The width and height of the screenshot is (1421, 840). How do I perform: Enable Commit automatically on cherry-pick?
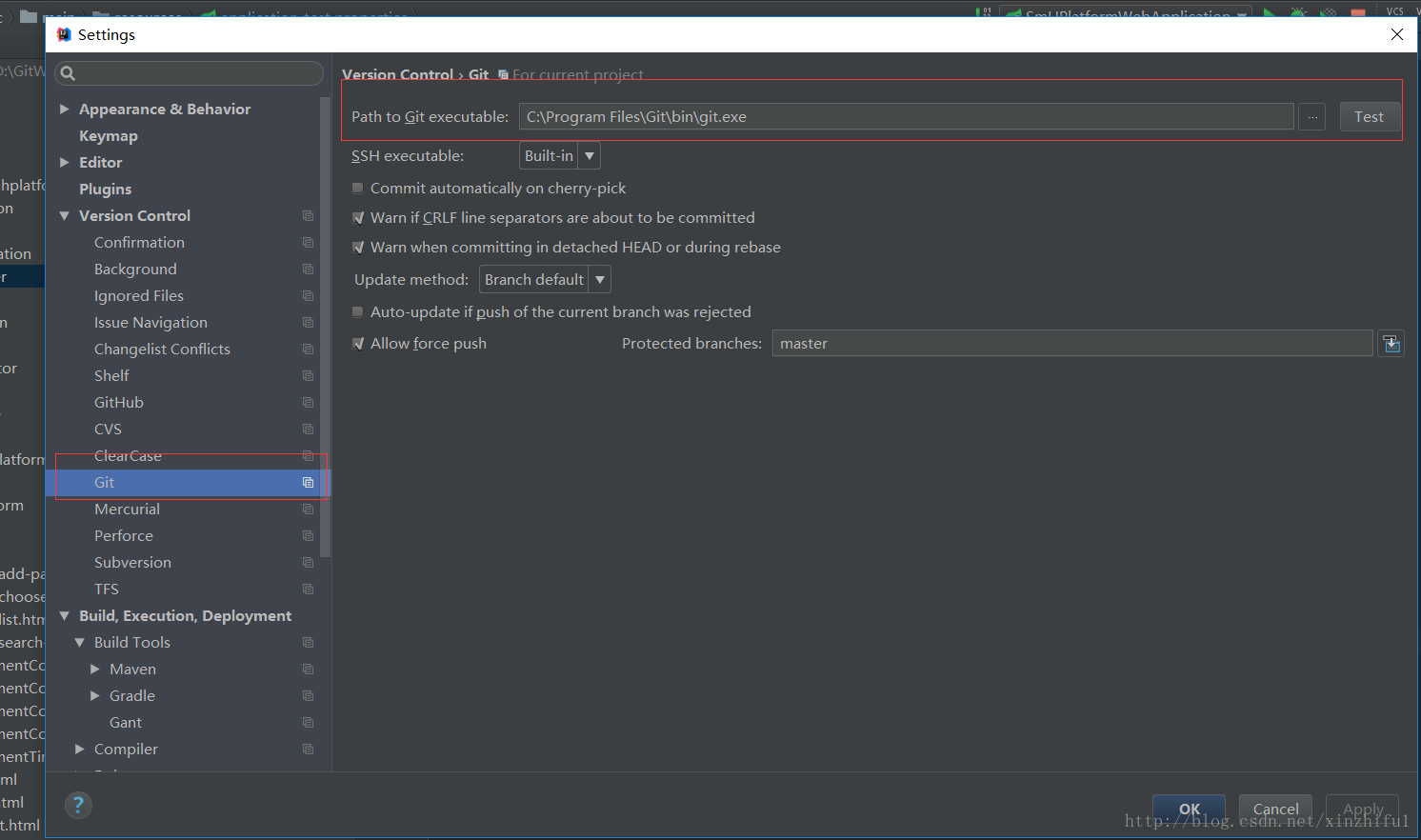point(358,189)
